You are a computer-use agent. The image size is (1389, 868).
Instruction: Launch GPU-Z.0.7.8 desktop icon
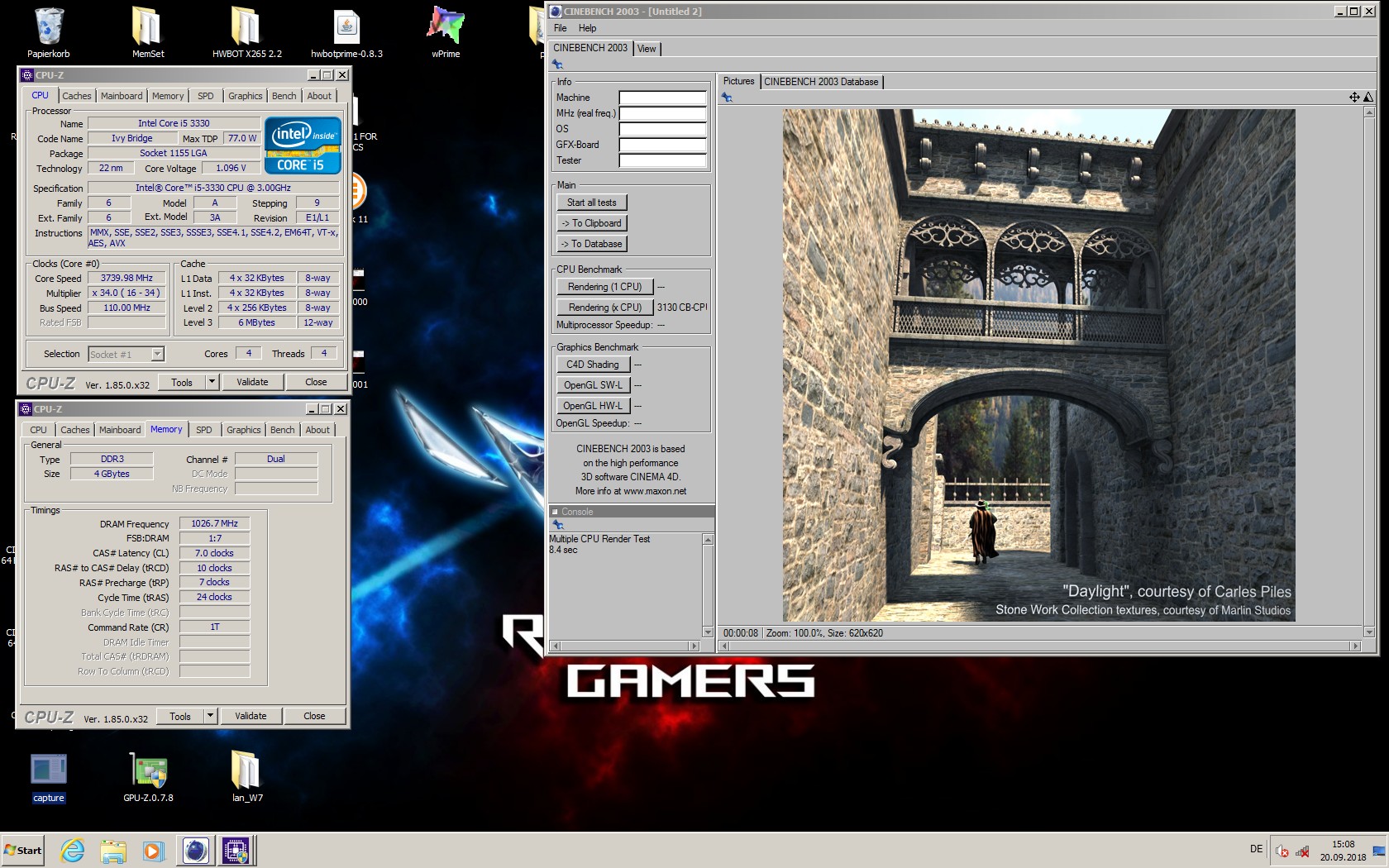pos(148,777)
